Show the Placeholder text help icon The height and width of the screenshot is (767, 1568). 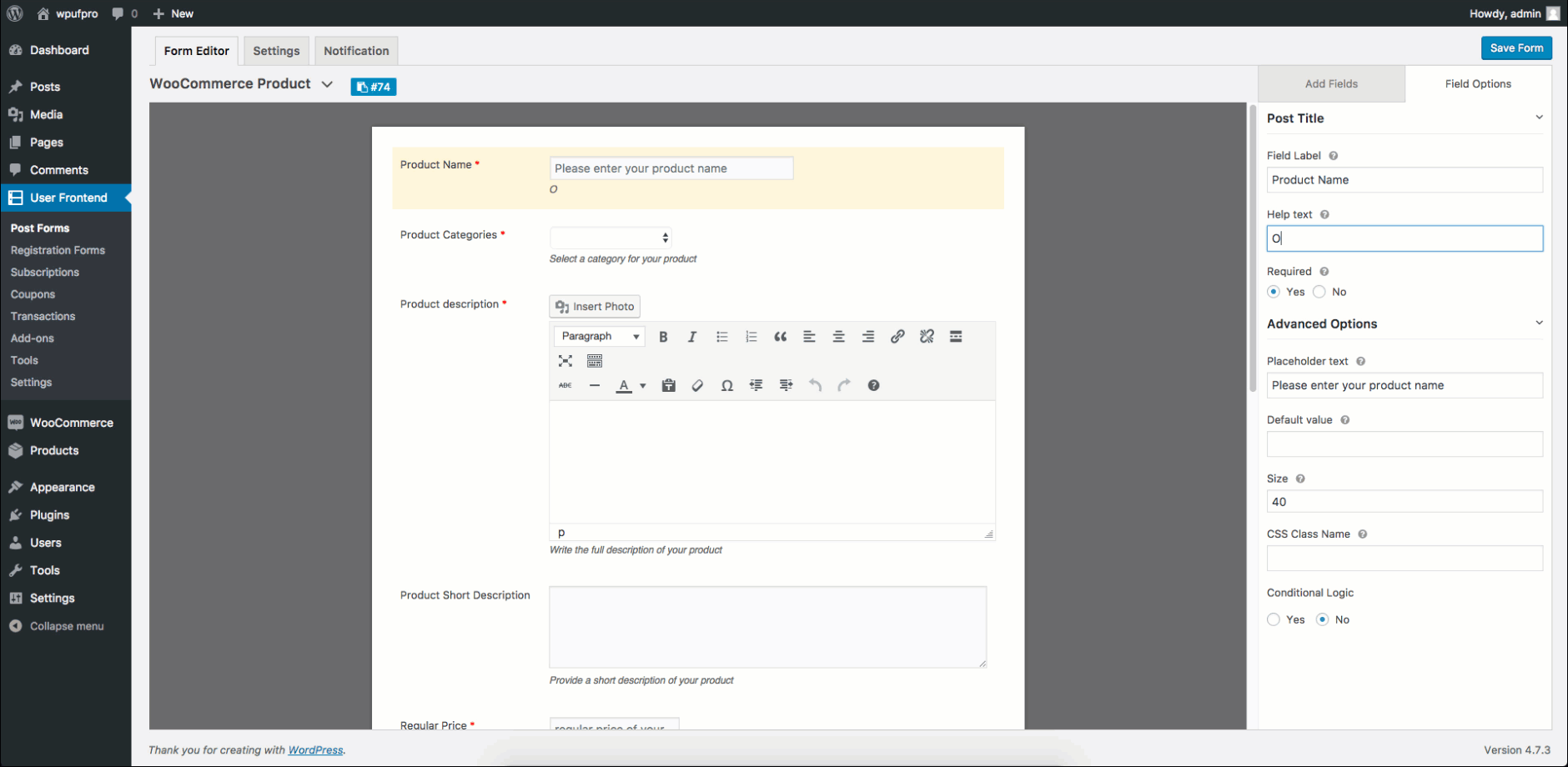click(x=1360, y=361)
